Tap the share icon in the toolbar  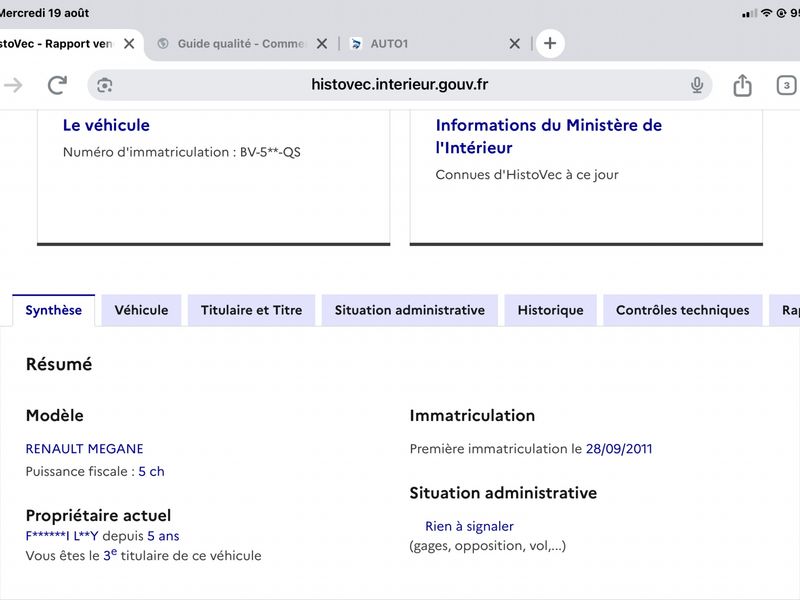pos(742,85)
